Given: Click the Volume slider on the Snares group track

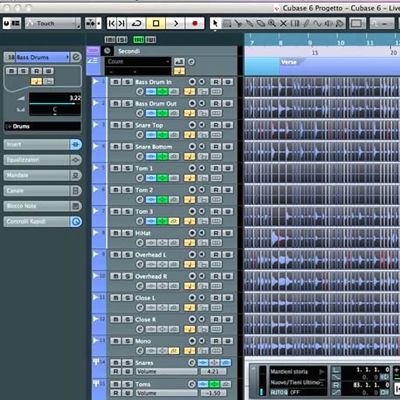Looking at the screenshot, I should tap(166, 371).
